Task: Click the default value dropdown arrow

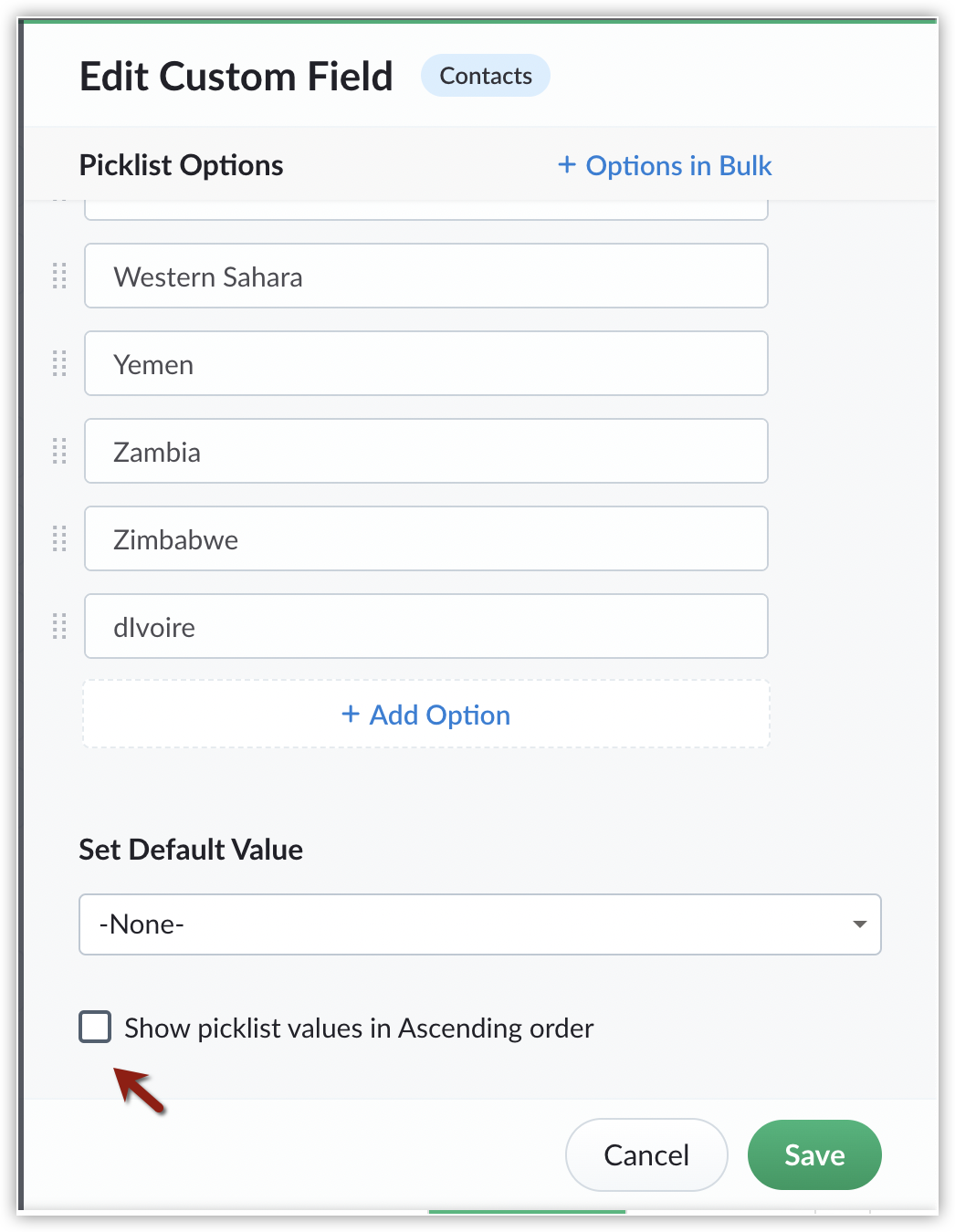Action: pyautogui.click(x=859, y=924)
